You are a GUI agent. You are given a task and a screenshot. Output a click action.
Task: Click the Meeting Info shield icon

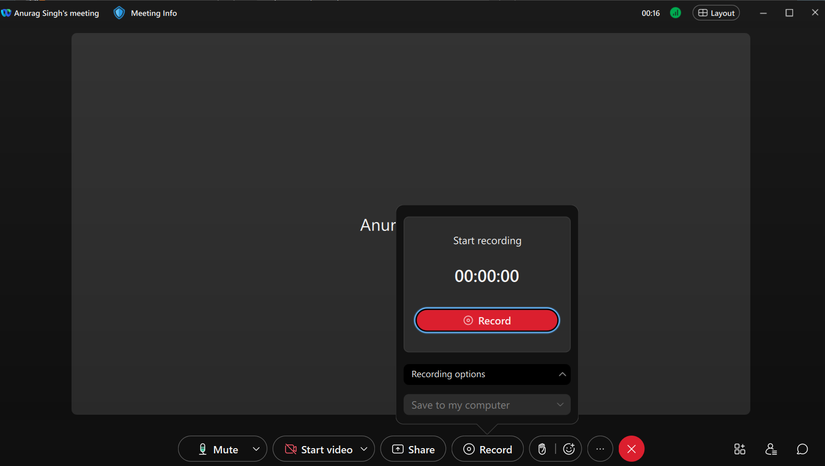[119, 13]
